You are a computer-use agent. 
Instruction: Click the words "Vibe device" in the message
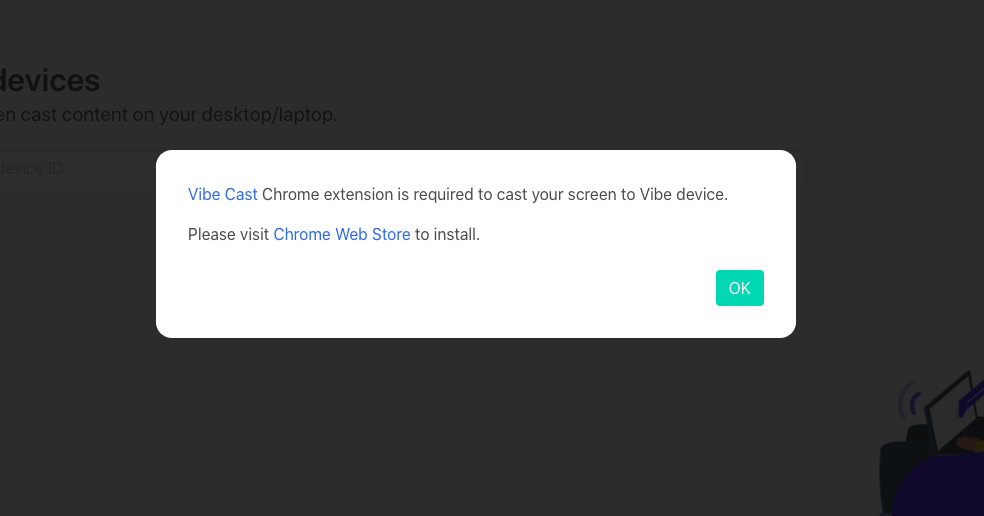681,194
